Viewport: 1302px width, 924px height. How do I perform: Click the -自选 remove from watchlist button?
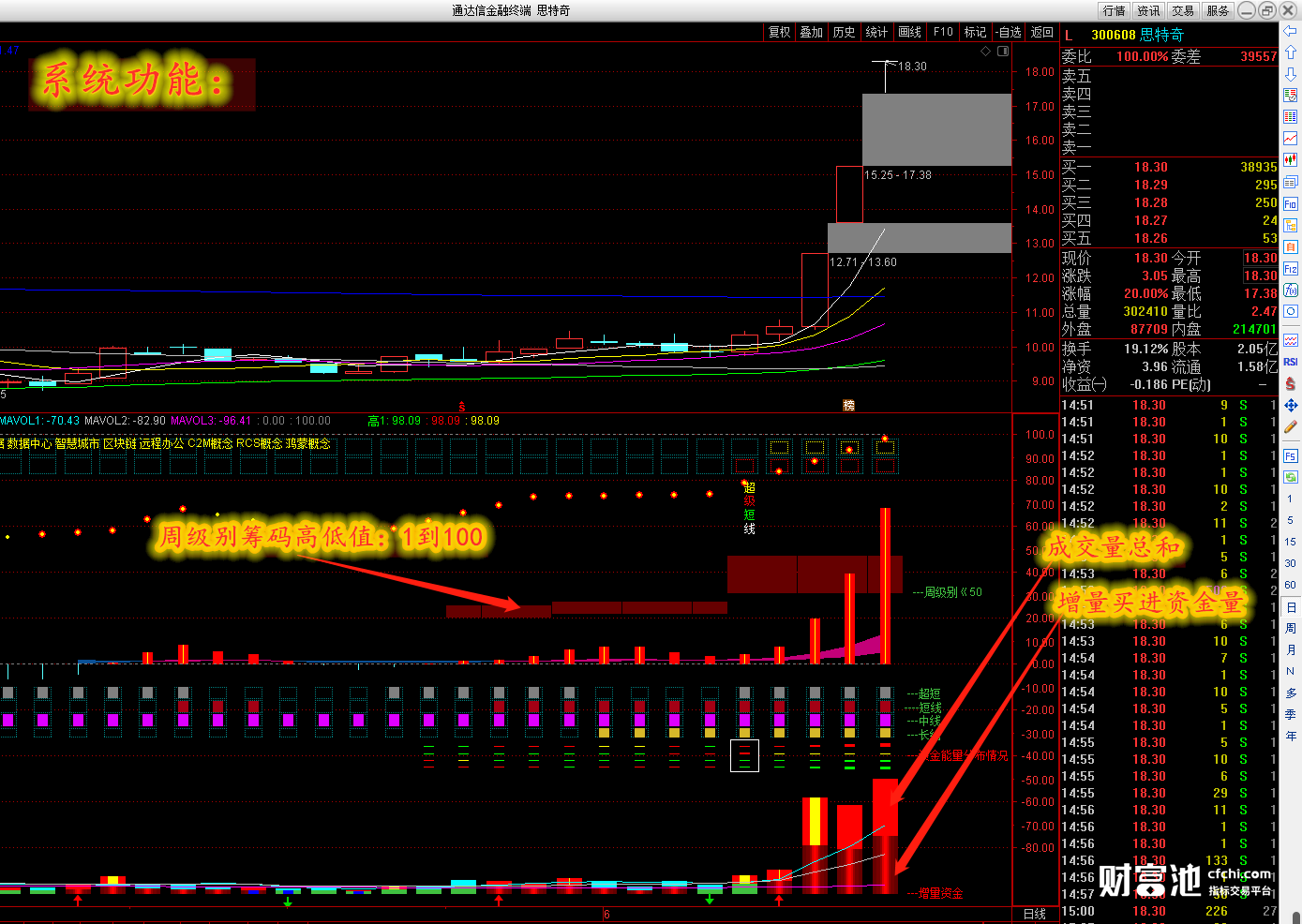point(1009,32)
